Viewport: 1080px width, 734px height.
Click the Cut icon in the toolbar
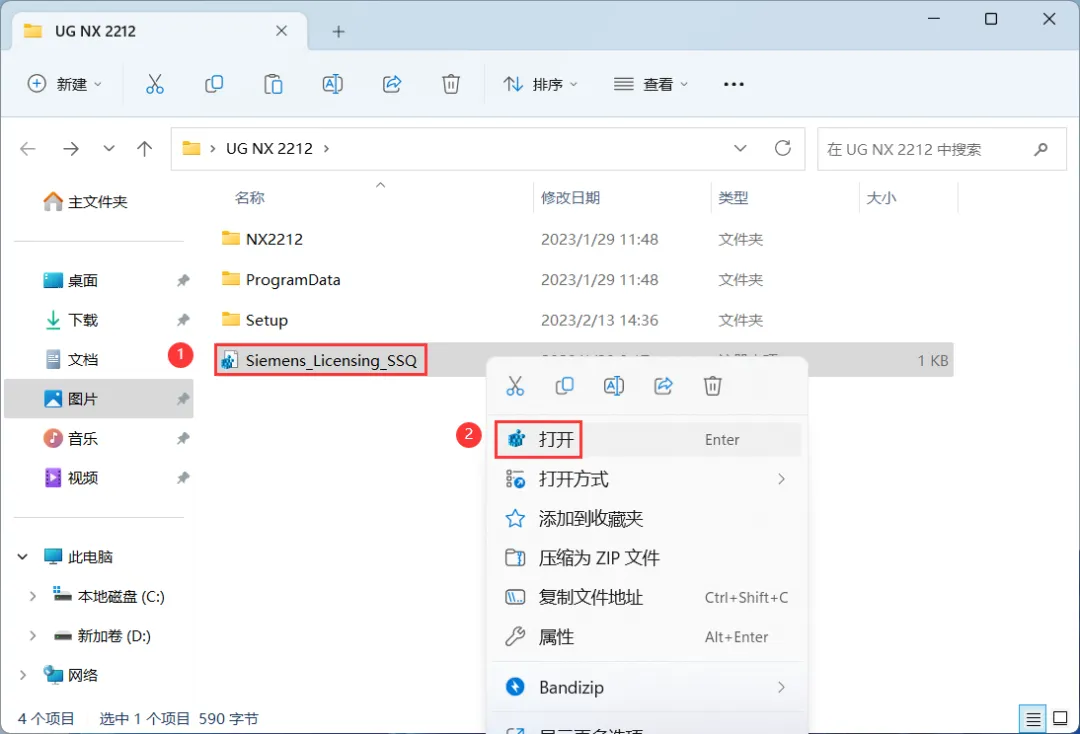click(x=155, y=84)
